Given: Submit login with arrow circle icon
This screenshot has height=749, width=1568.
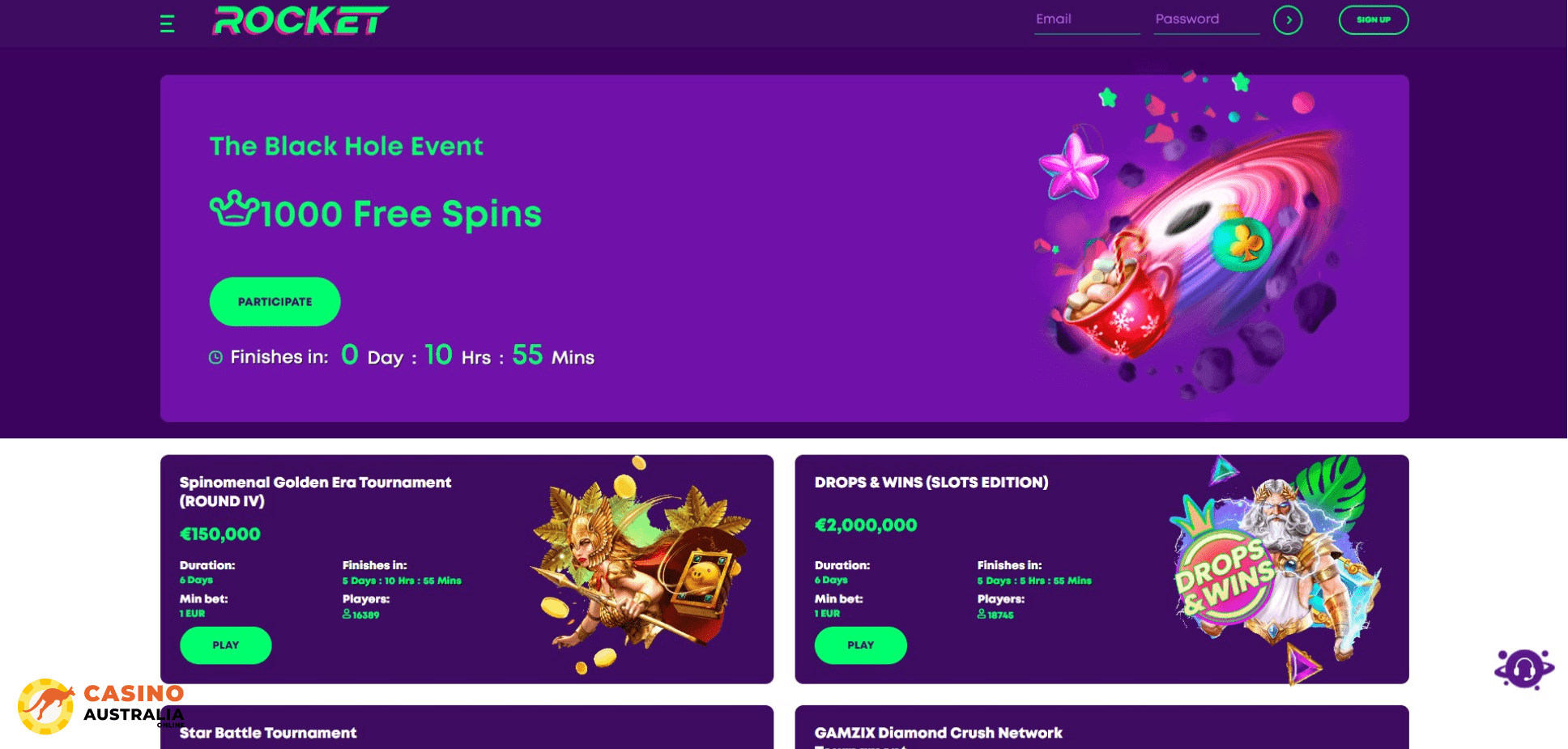Looking at the screenshot, I should pyautogui.click(x=1288, y=20).
